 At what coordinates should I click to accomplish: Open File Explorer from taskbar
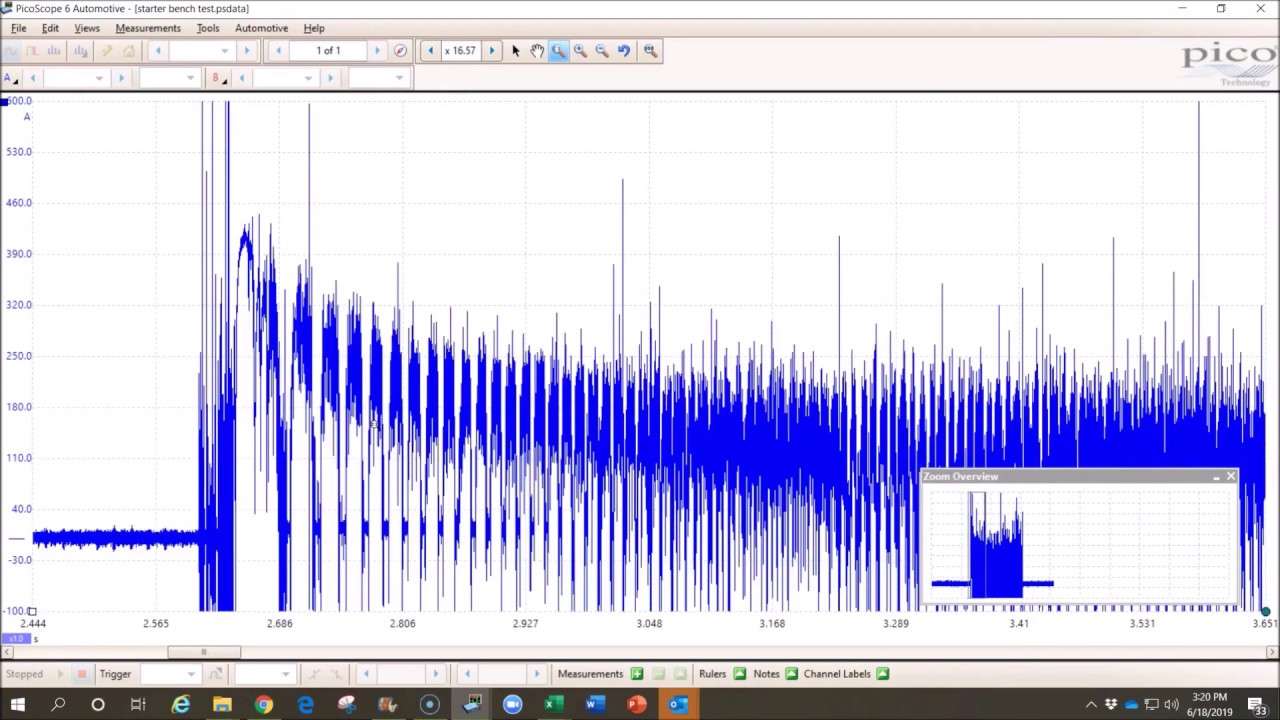(x=222, y=705)
